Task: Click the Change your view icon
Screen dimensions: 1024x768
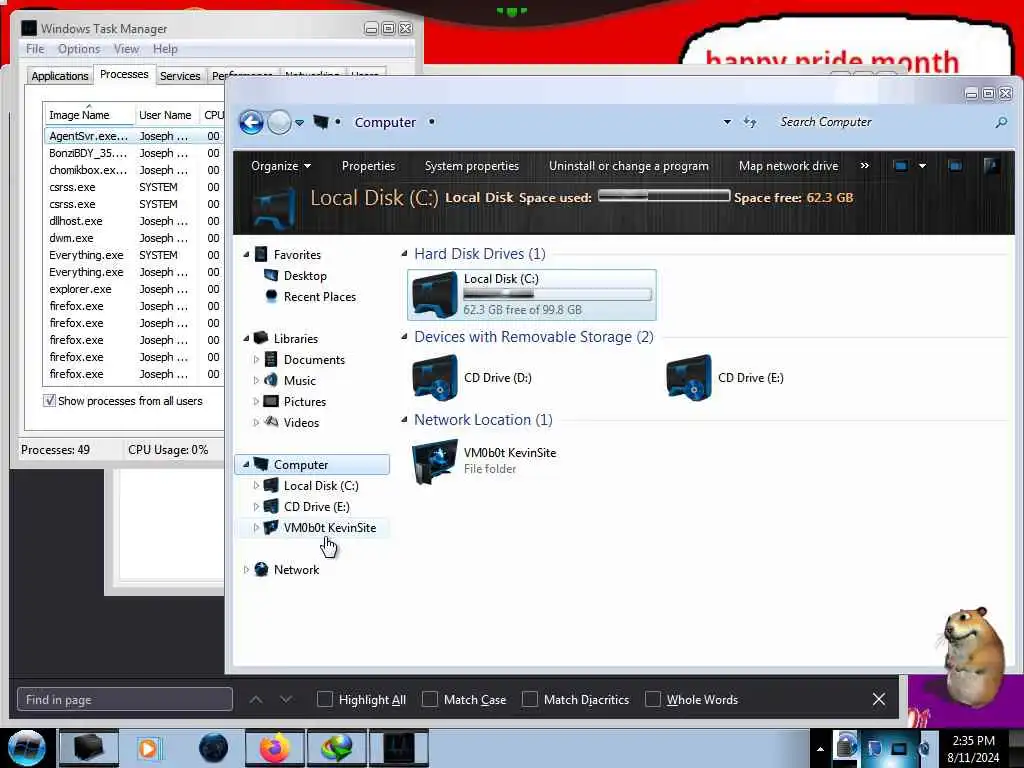Action: pyautogui.click(x=901, y=166)
